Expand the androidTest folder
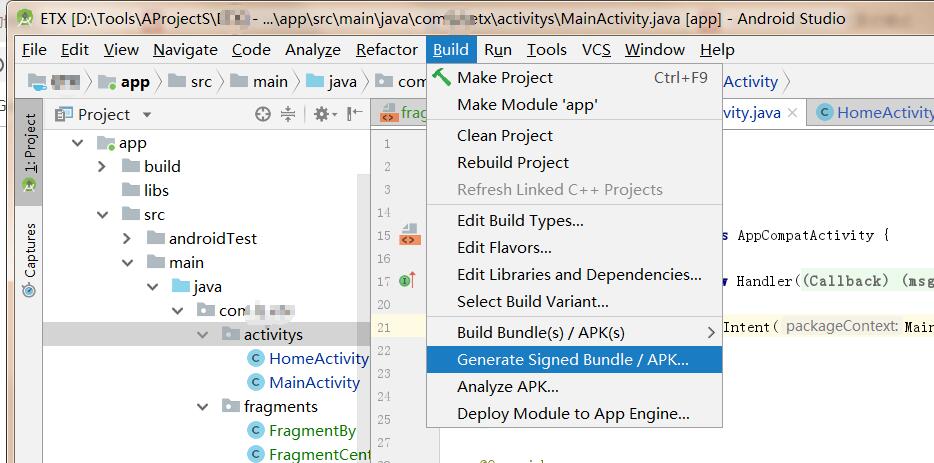 127,238
